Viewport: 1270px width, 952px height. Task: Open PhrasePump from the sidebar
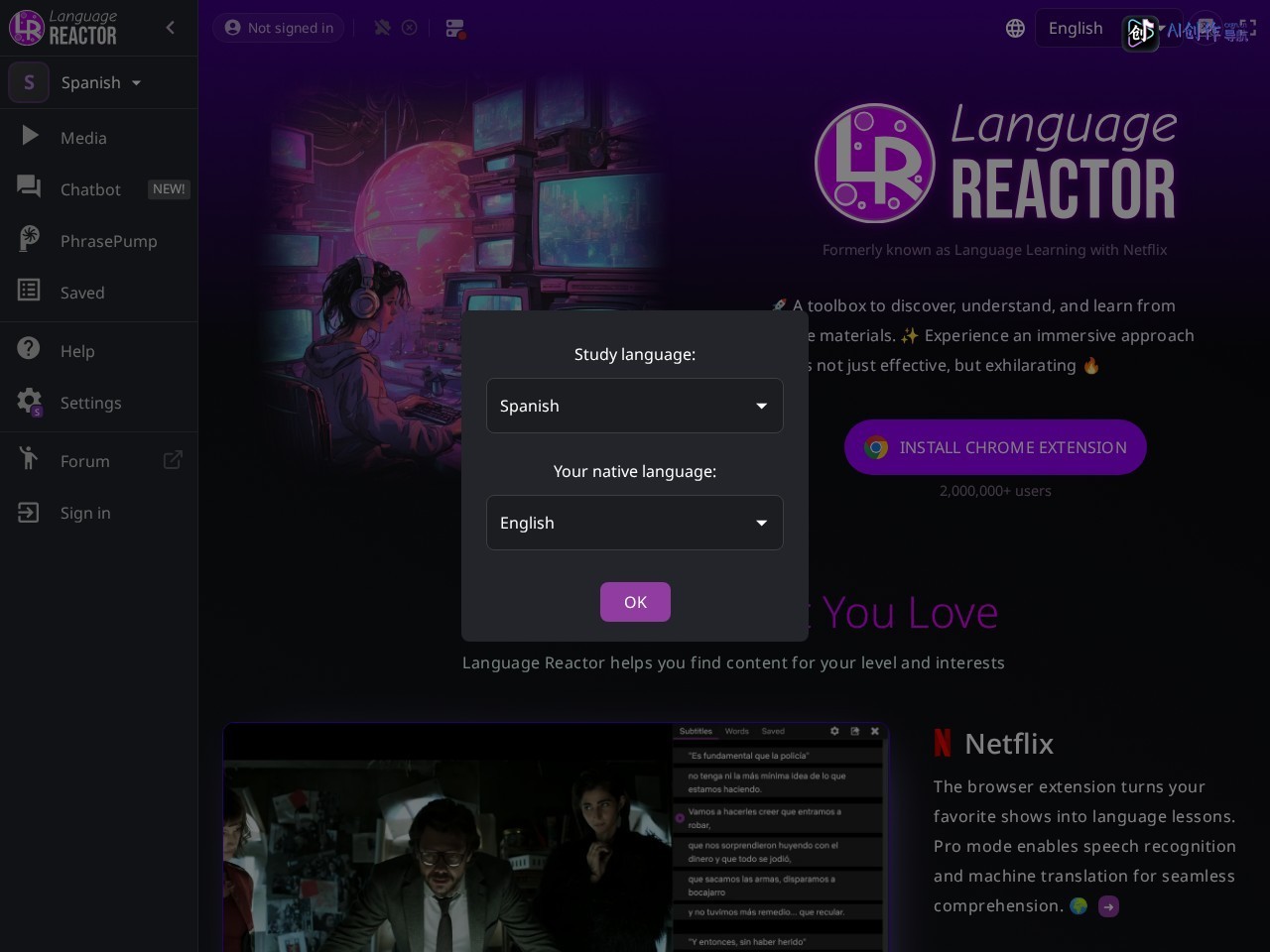click(x=99, y=241)
